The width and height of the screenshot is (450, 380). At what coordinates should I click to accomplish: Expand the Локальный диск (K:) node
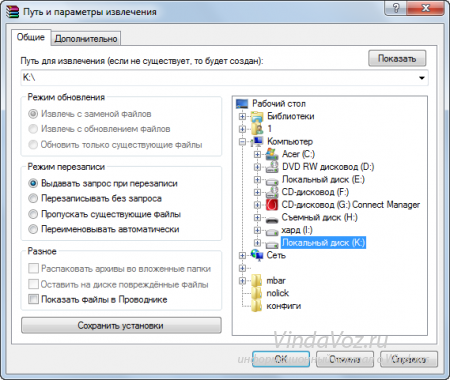coord(257,243)
